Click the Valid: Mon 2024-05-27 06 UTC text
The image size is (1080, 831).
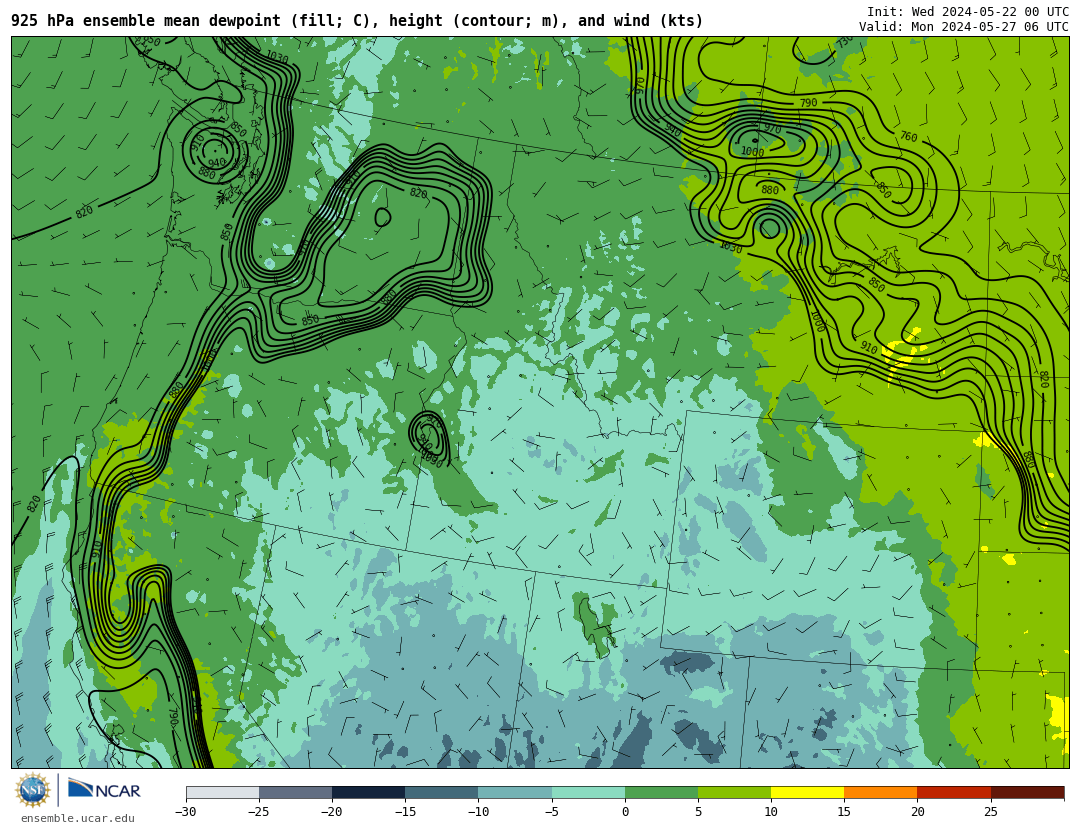[964, 27]
